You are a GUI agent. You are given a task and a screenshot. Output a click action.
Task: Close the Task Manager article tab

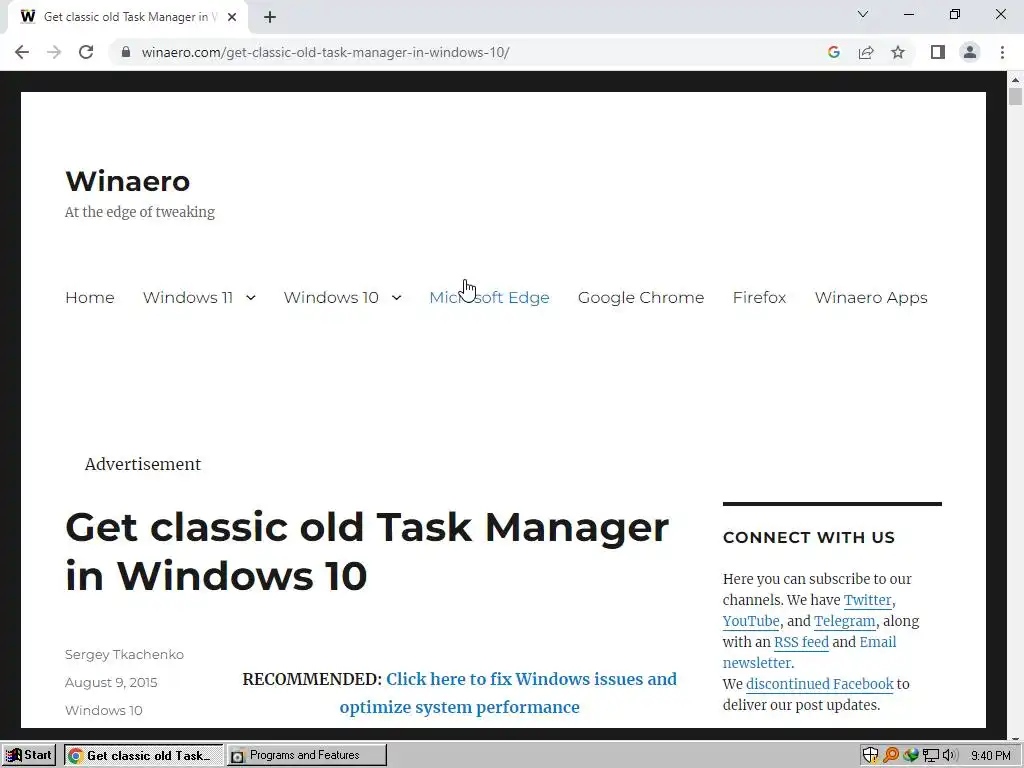coord(232,18)
